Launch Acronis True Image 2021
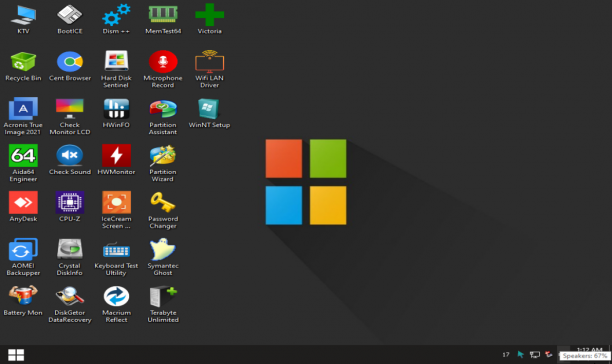Viewport: 612px width, 364px height. pos(23,116)
